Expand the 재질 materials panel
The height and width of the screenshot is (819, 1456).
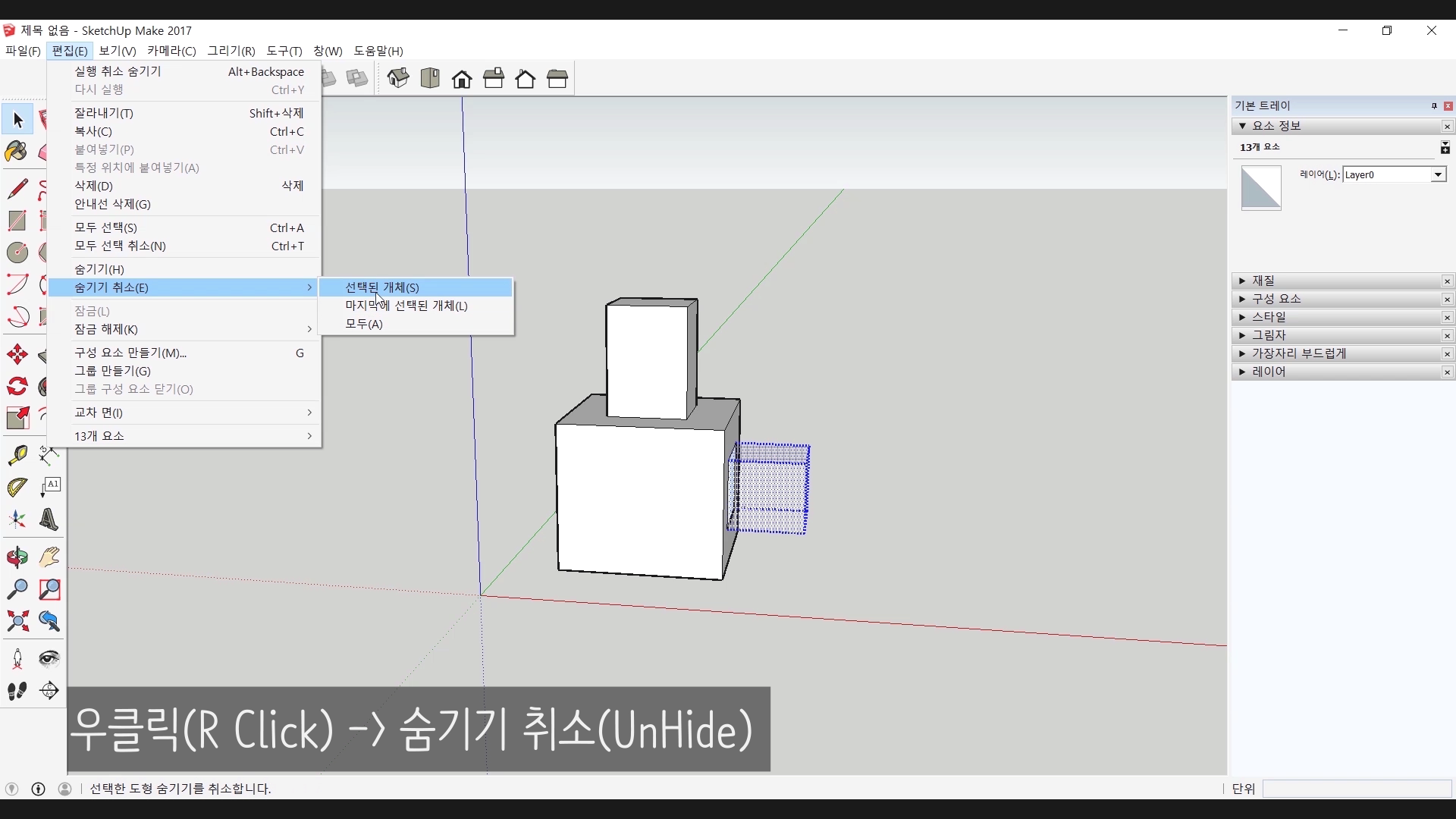[x=1263, y=281]
